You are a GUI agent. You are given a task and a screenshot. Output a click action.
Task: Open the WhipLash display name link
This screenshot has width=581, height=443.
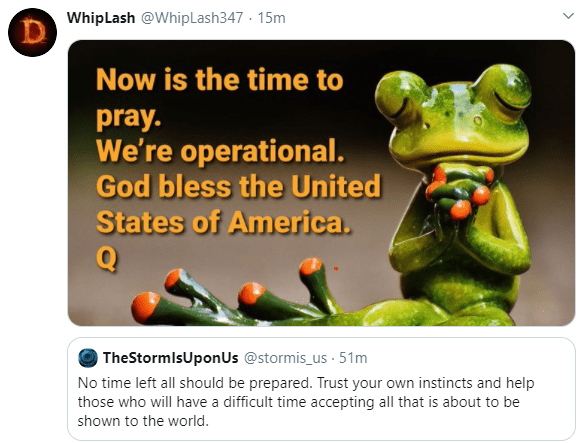coord(101,18)
